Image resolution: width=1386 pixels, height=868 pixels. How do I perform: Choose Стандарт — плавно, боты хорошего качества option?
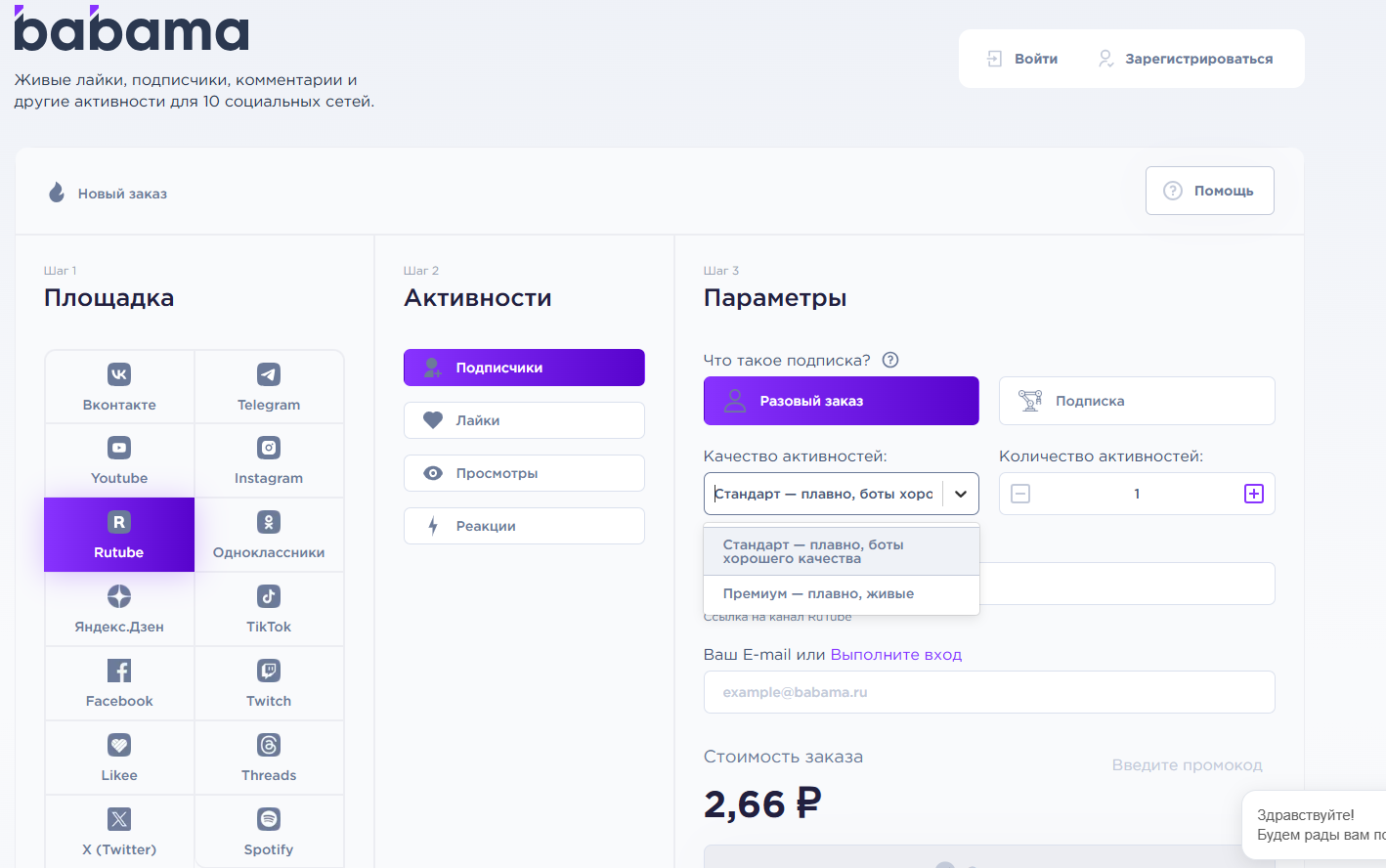point(842,551)
